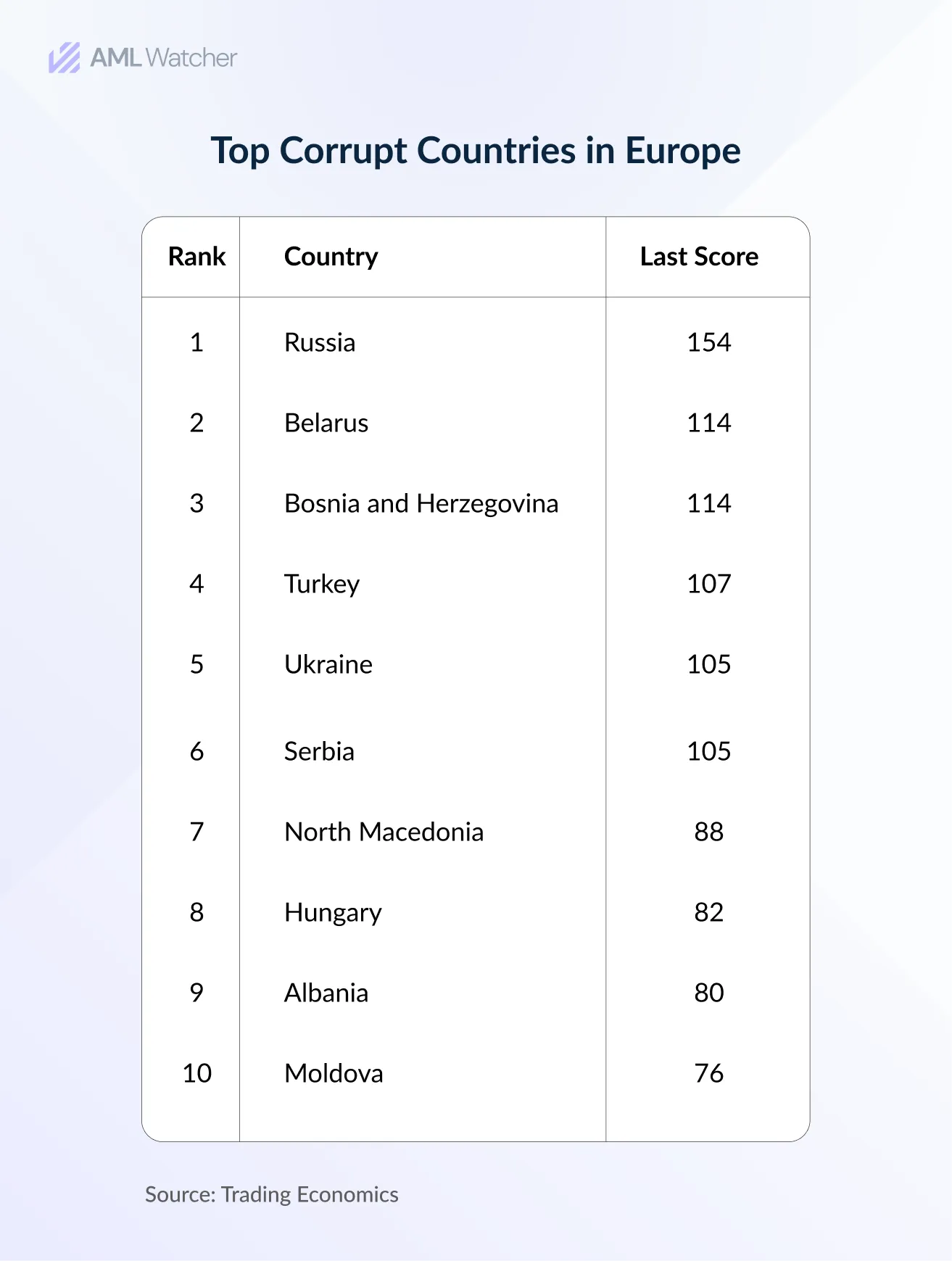The width and height of the screenshot is (952, 1261).
Task: Click the AML Watcher brand name text
Action: pos(163,58)
